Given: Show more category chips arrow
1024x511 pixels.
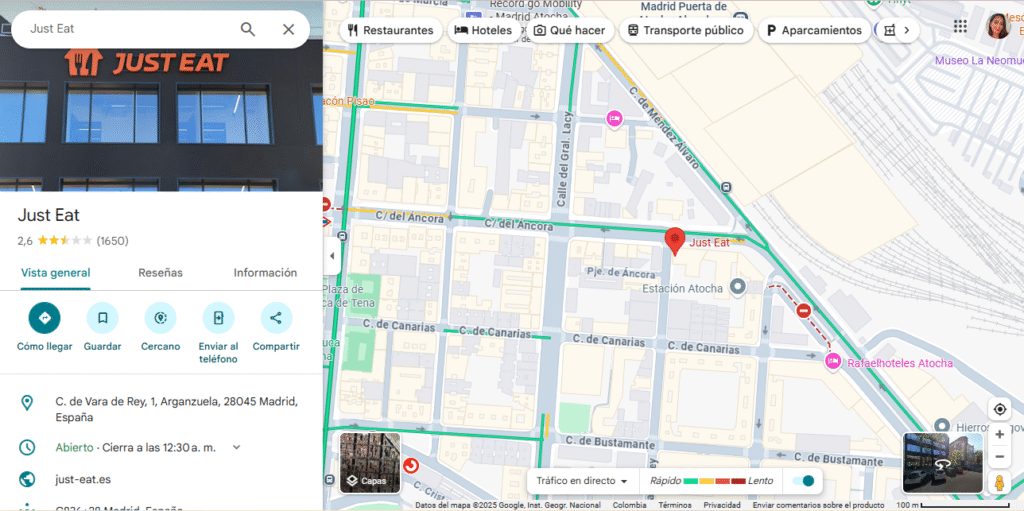Looking at the screenshot, I should (906, 30).
